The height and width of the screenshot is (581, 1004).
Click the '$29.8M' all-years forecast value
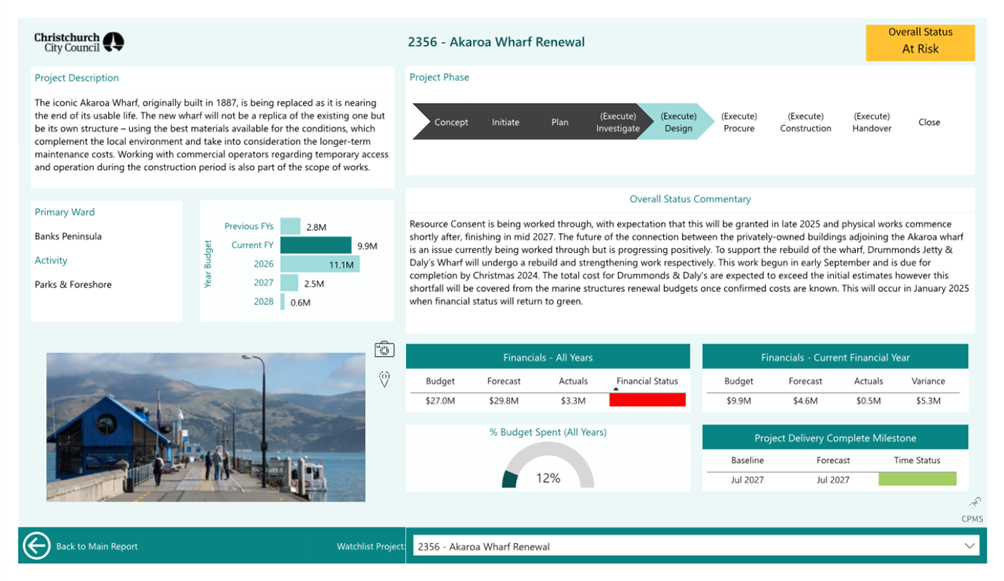pos(503,400)
